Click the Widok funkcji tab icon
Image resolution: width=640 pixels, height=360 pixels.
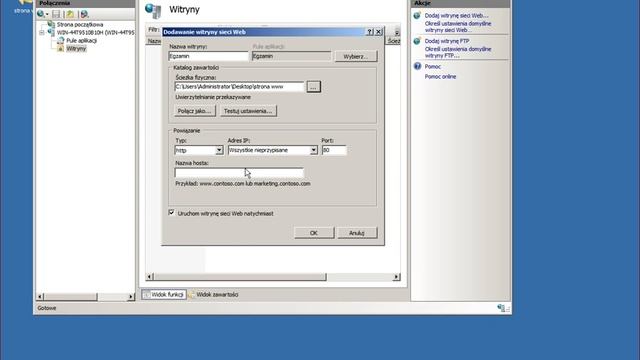pyautogui.click(x=147, y=294)
